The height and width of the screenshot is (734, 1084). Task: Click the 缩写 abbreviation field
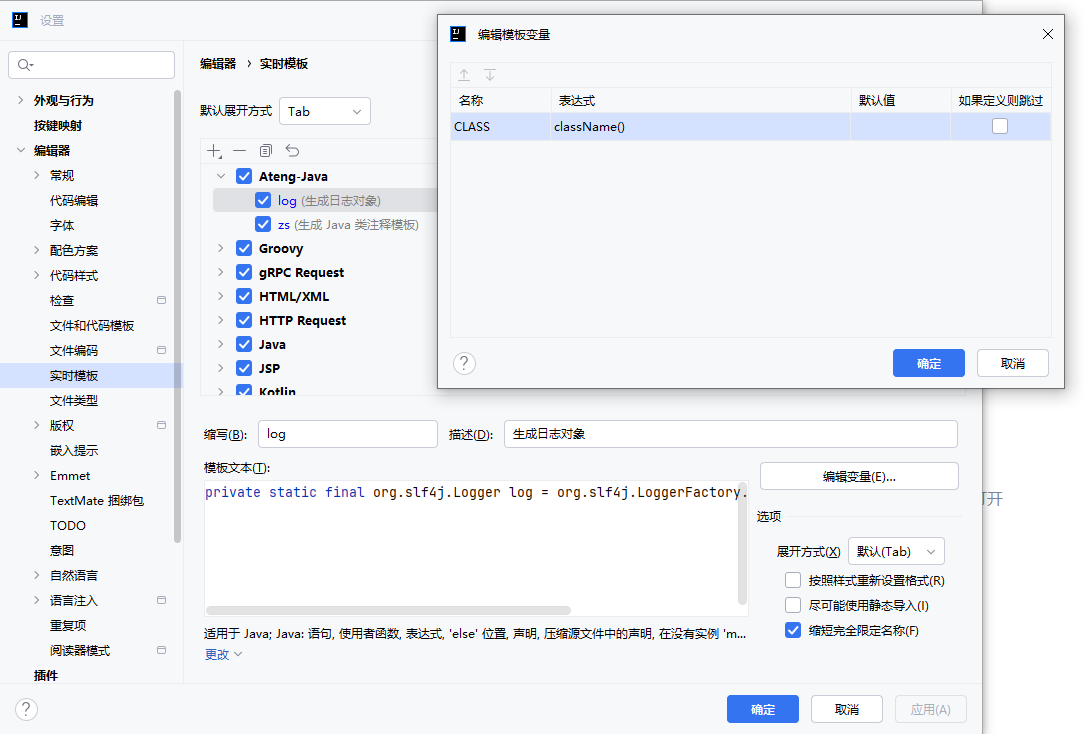point(348,434)
